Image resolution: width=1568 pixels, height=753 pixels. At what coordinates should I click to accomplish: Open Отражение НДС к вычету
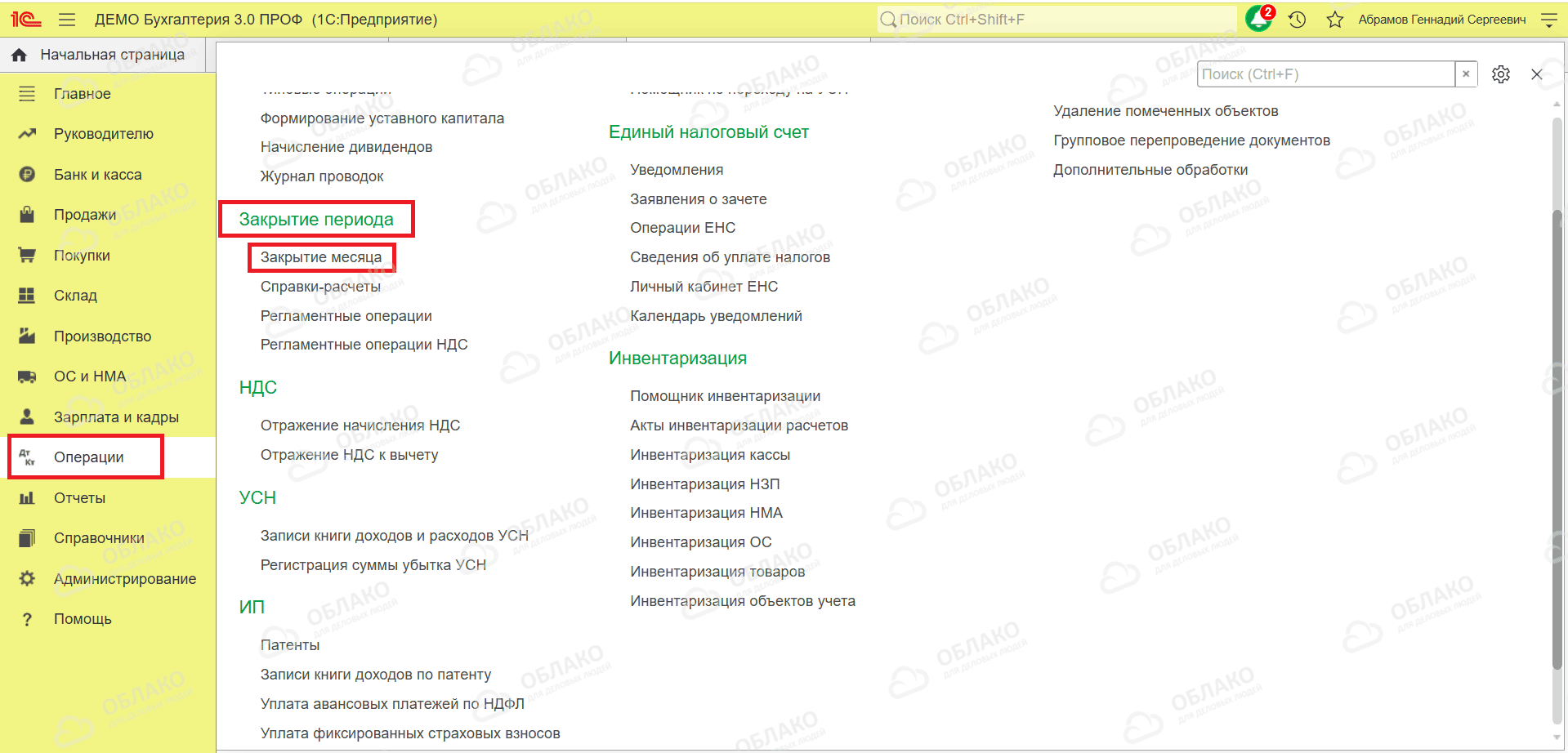pos(350,455)
